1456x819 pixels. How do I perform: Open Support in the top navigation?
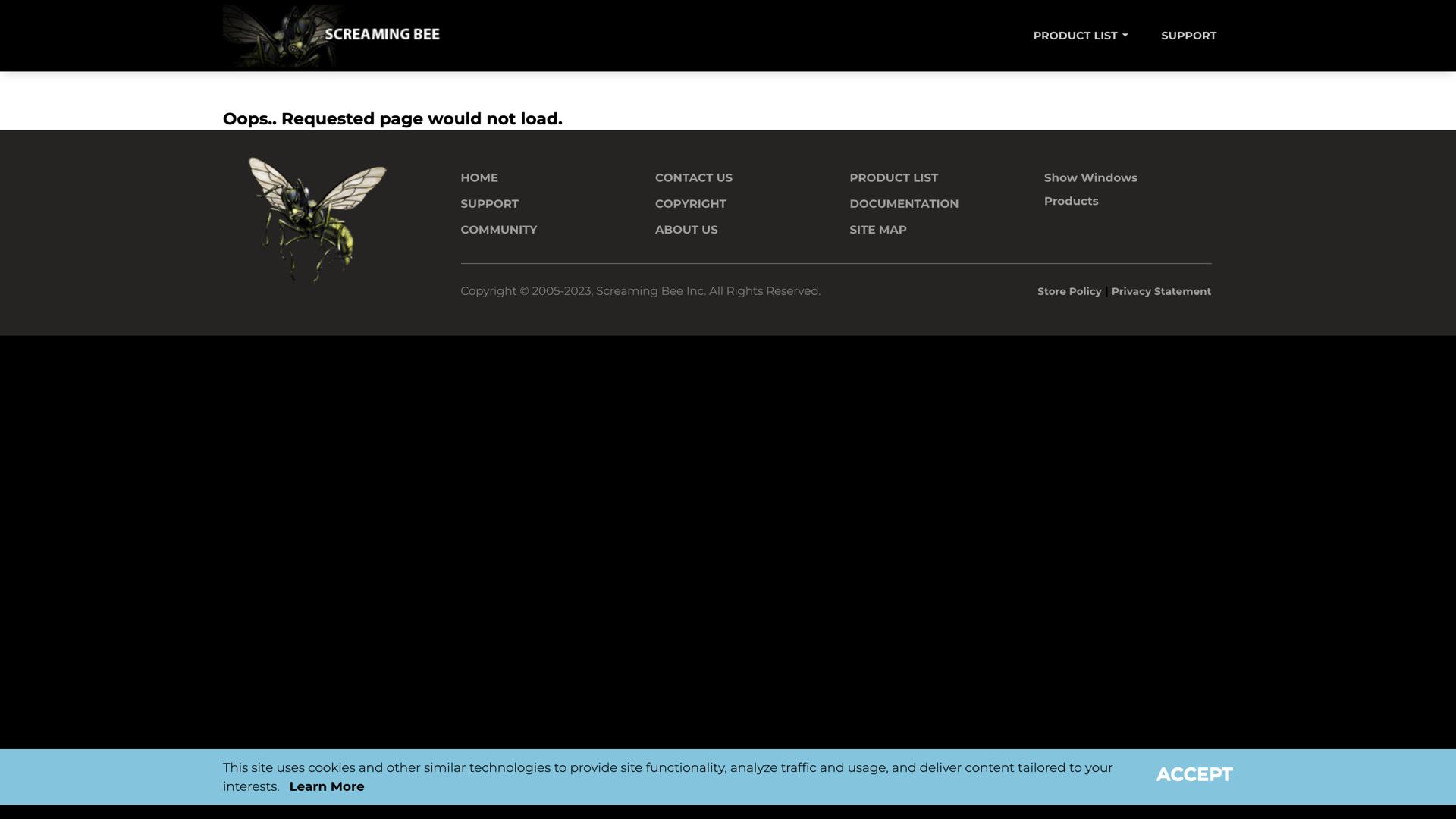click(1188, 36)
